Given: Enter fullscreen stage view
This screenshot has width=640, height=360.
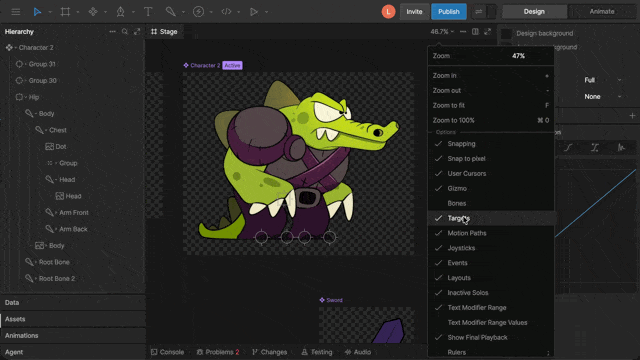Looking at the screenshot, I should [x=487, y=31].
